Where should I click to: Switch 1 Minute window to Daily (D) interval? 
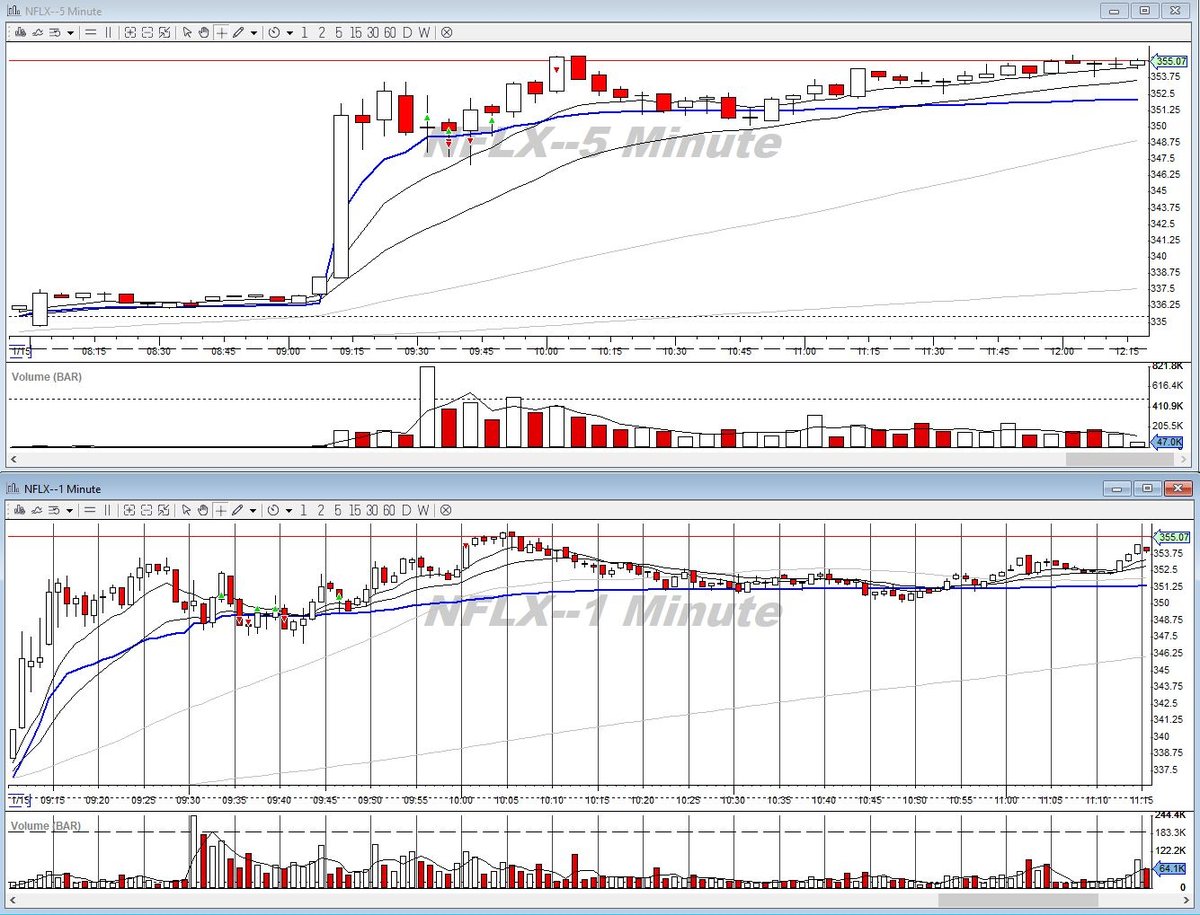coord(407,510)
